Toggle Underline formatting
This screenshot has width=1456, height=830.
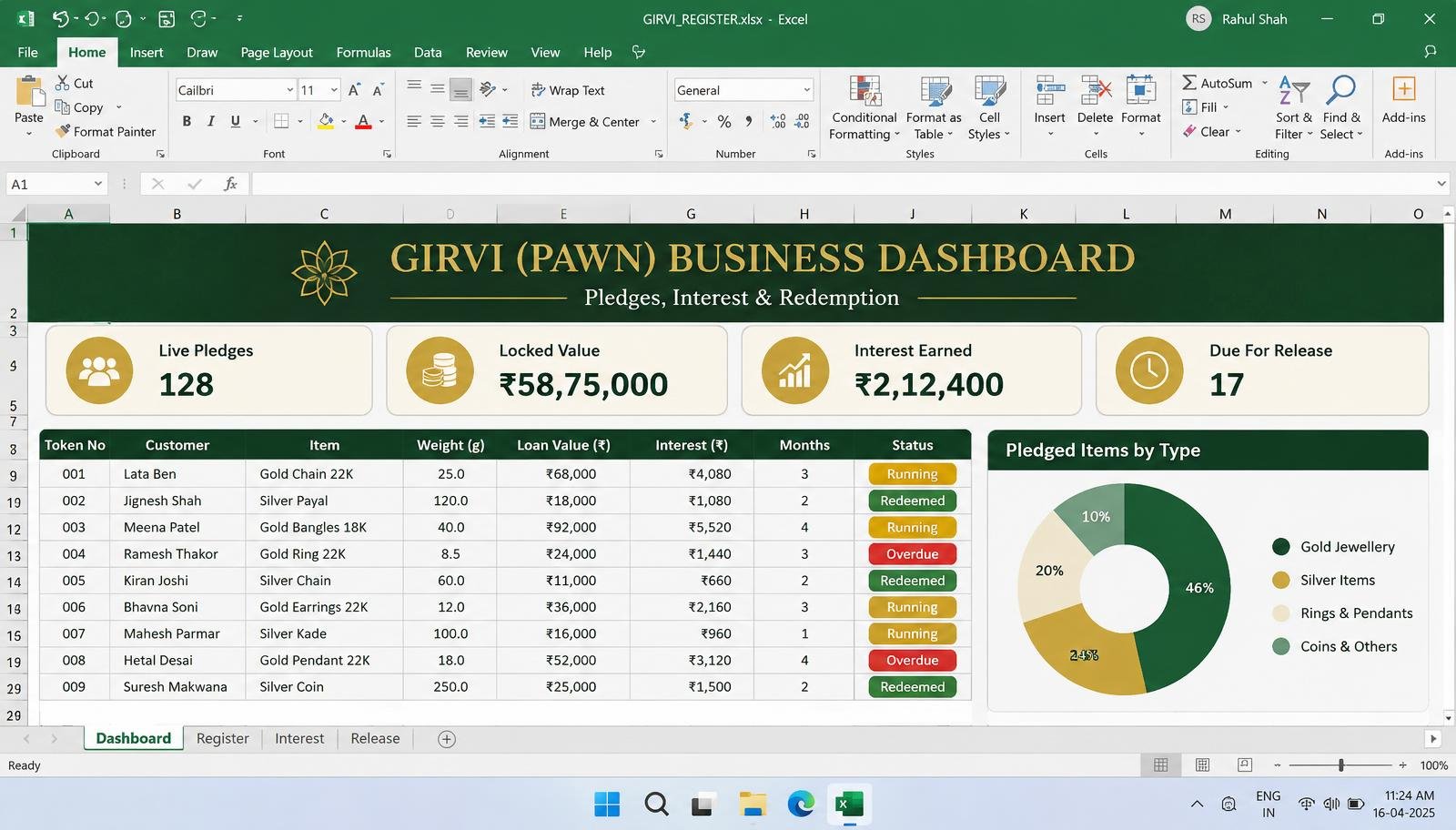(x=236, y=121)
